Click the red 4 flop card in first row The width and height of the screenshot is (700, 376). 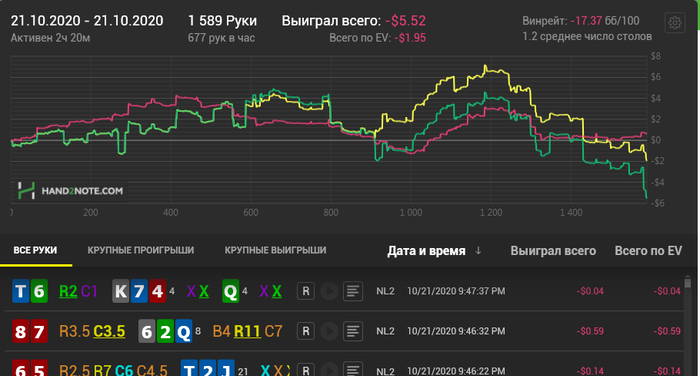point(157,291)
